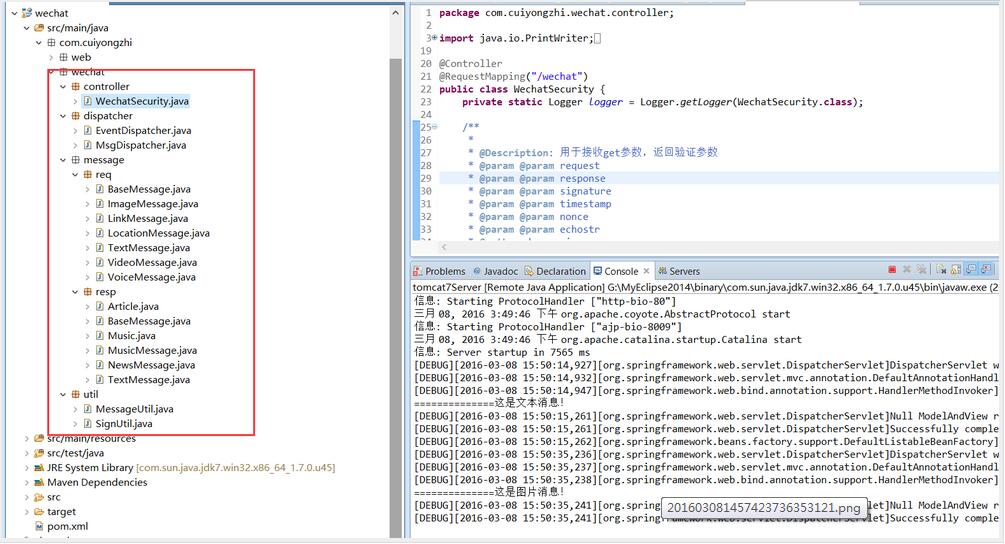The width and height of the screenshot is (1005, 544).
Task: Toggle show console on standard error change
Action: (986, 269)
